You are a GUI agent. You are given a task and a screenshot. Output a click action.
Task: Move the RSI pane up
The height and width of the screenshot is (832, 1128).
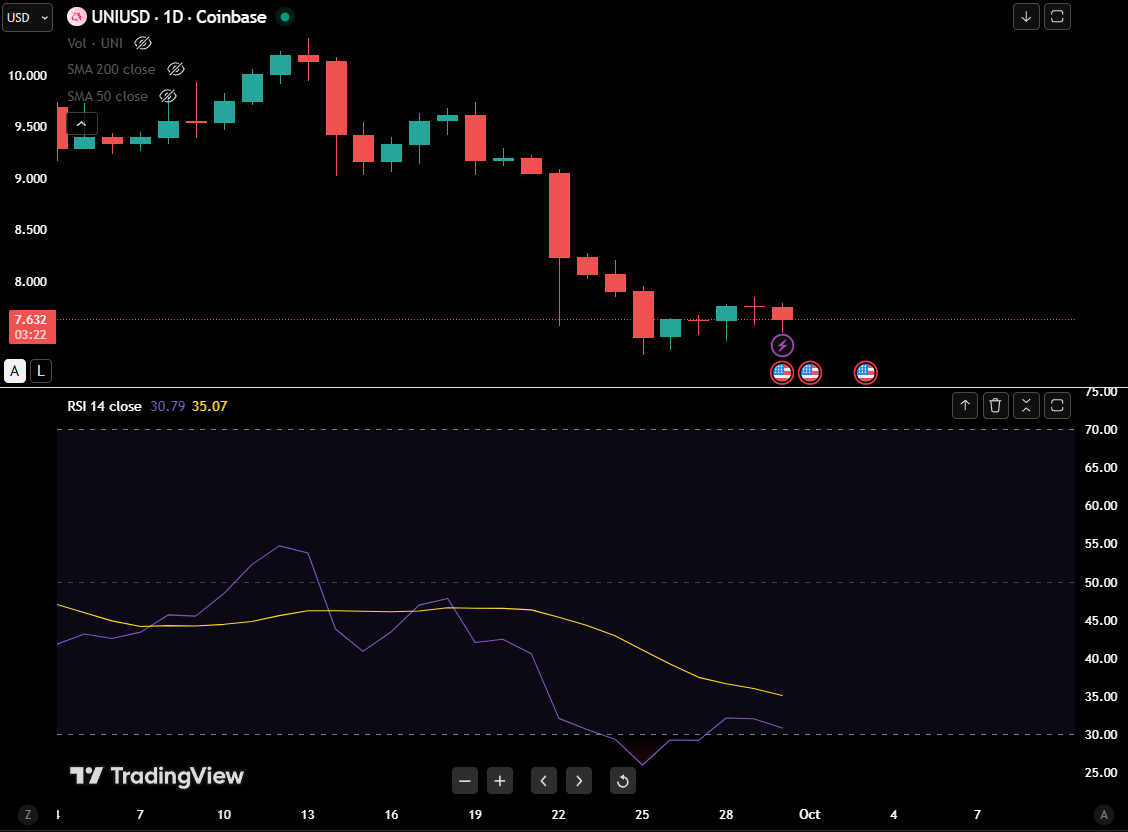(965, 405)
